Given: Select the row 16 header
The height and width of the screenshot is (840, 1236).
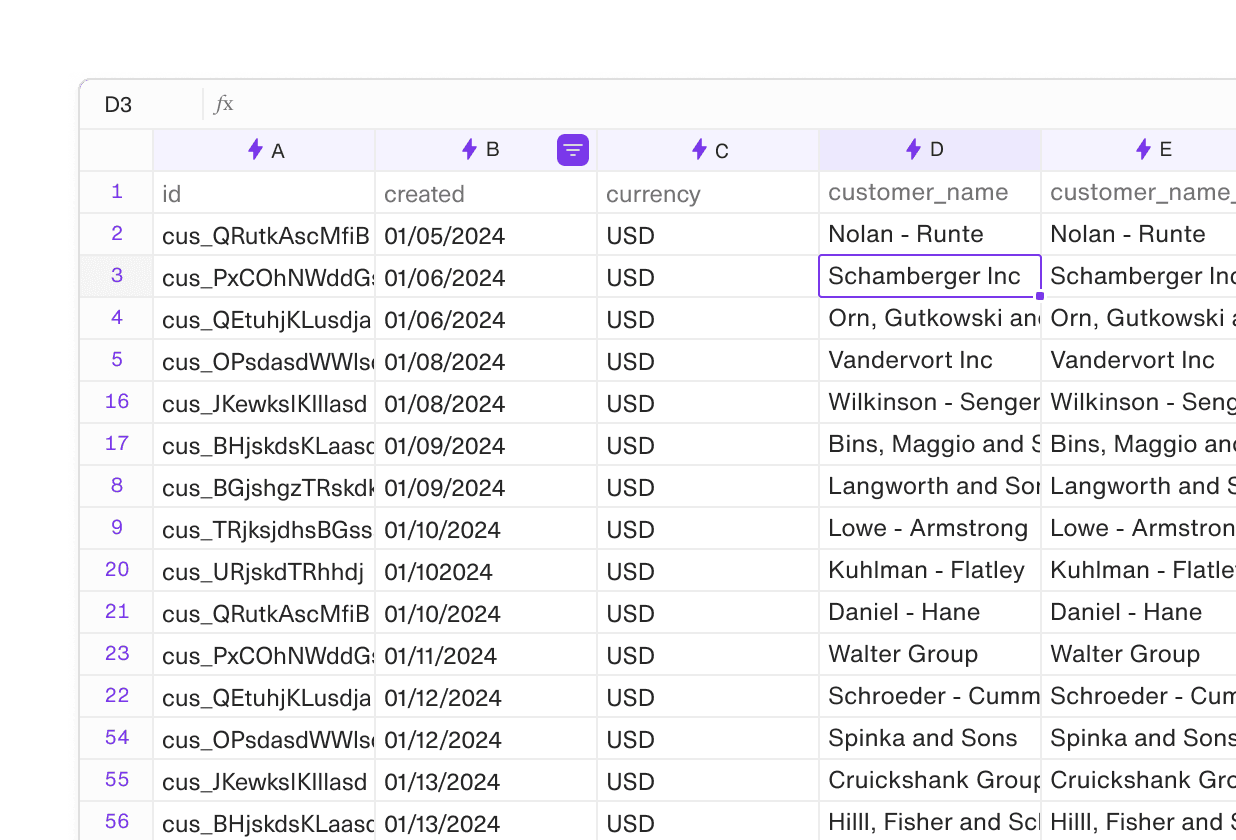Looking at the screenshot, I should click(x=117, y=402).
